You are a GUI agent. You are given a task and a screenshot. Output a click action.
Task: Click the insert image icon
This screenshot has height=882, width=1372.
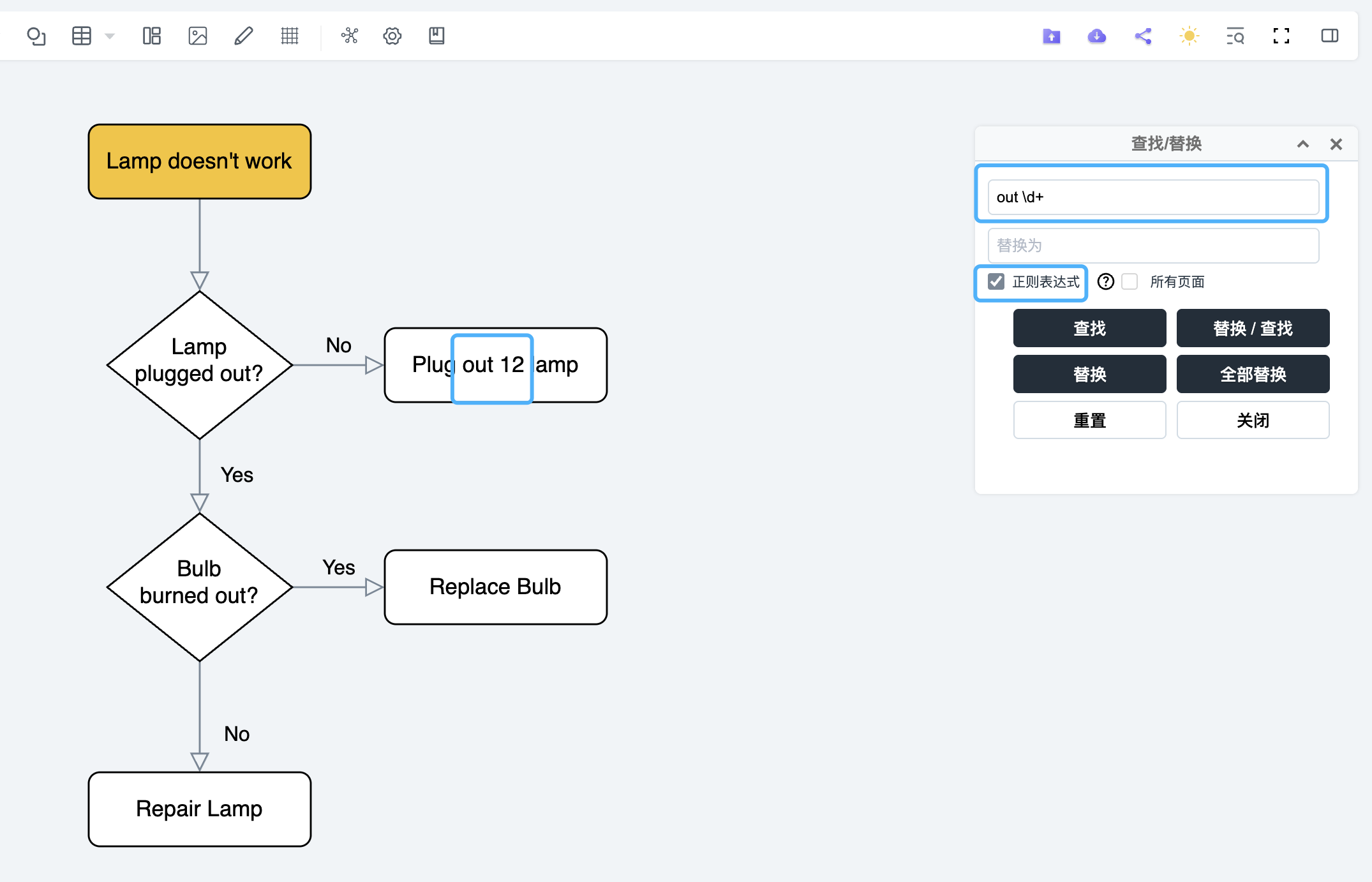click(198, 36)
